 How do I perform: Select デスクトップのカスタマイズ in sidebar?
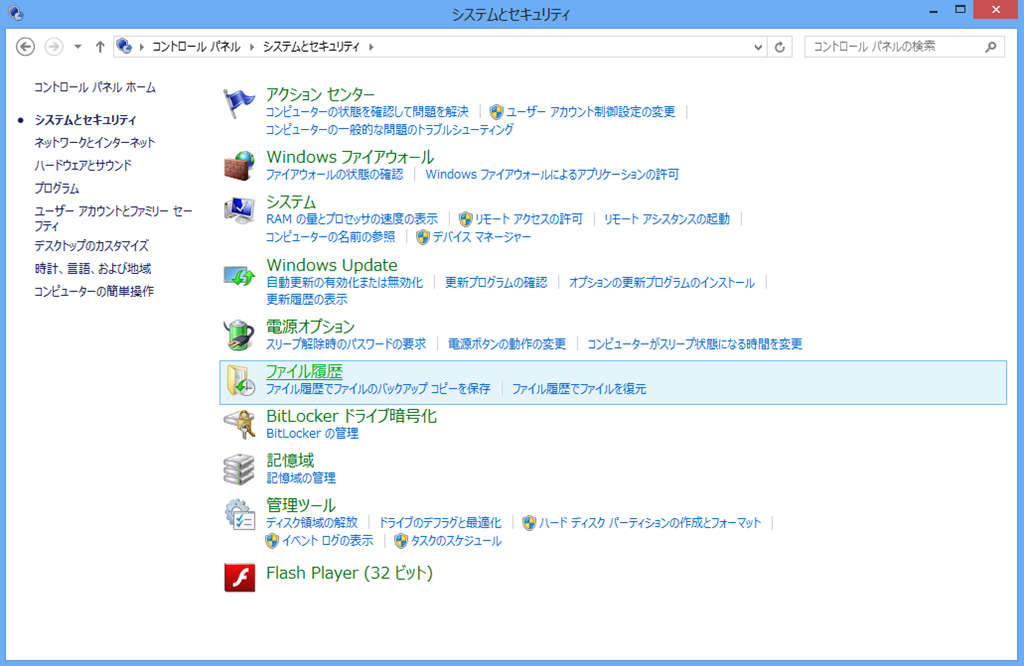tap(91, 246)
